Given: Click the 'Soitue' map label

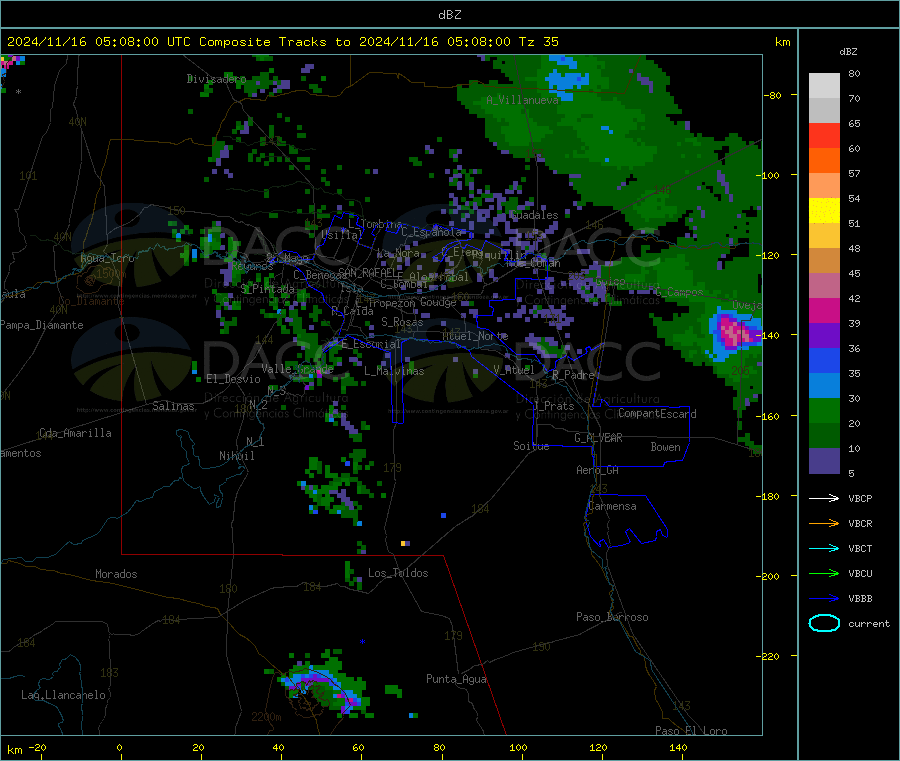Looking at the screenshot, I should pos(531,446).
